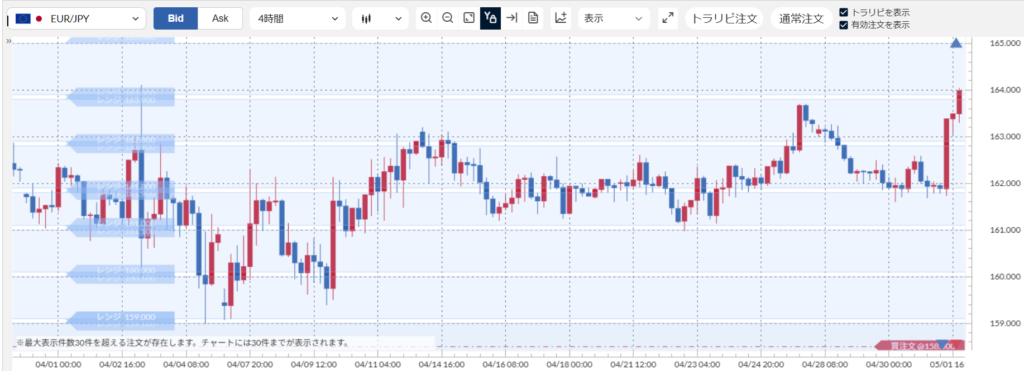Select the レンジ 159.000 order label
Image resolution: width=1024 pixels, height=371 pixels.
[121, 317]
